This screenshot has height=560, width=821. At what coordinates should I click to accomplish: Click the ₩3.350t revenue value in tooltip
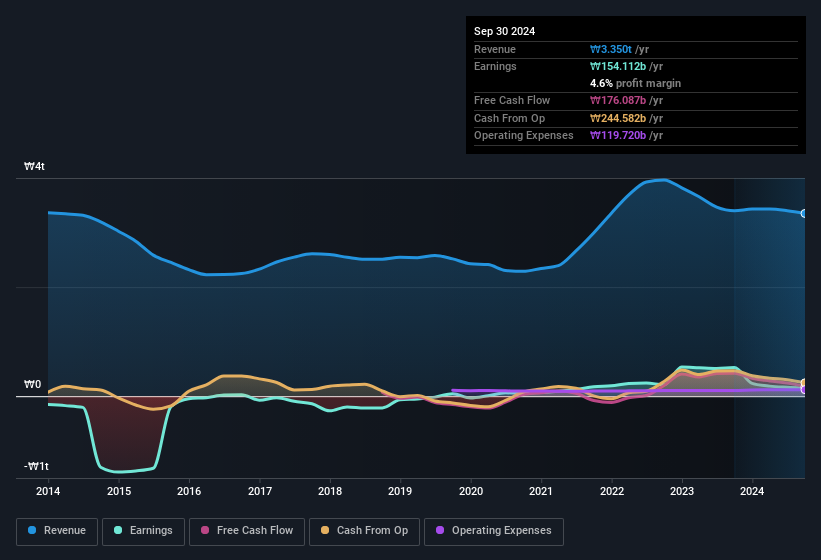click(x=613, y=49)
